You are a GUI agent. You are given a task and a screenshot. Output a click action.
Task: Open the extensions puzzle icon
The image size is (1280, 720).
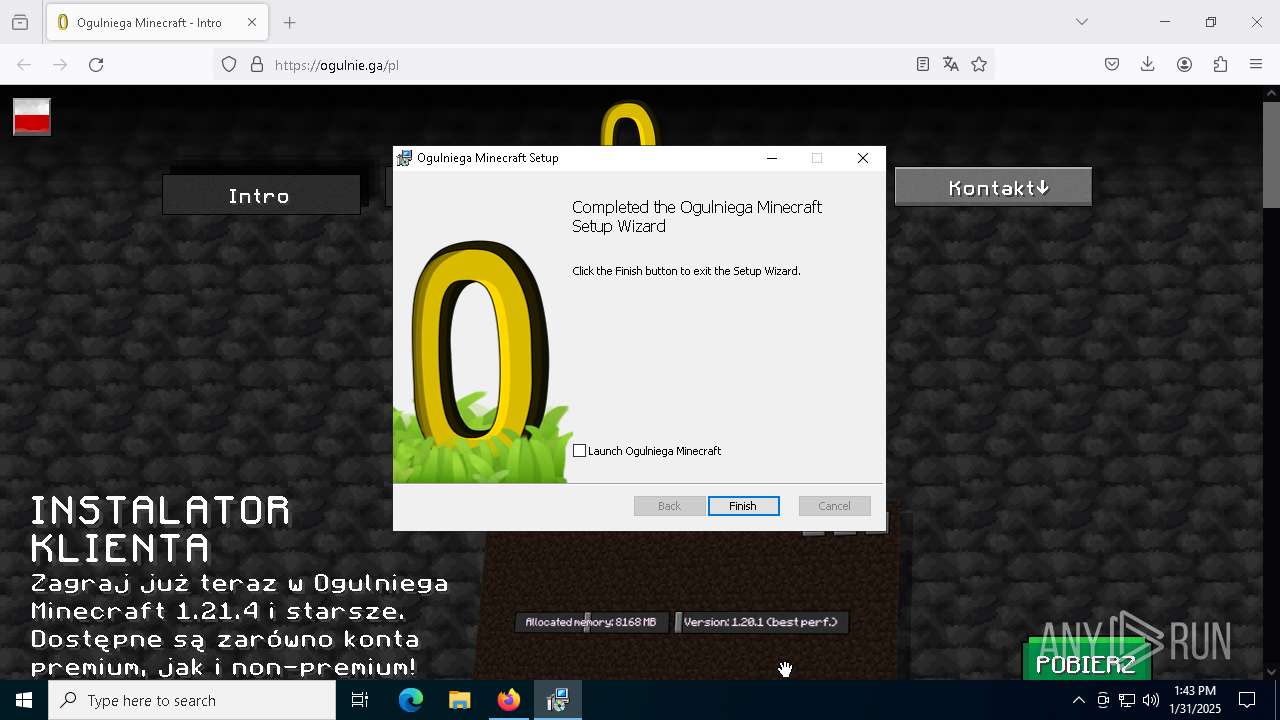(1220, 64)
